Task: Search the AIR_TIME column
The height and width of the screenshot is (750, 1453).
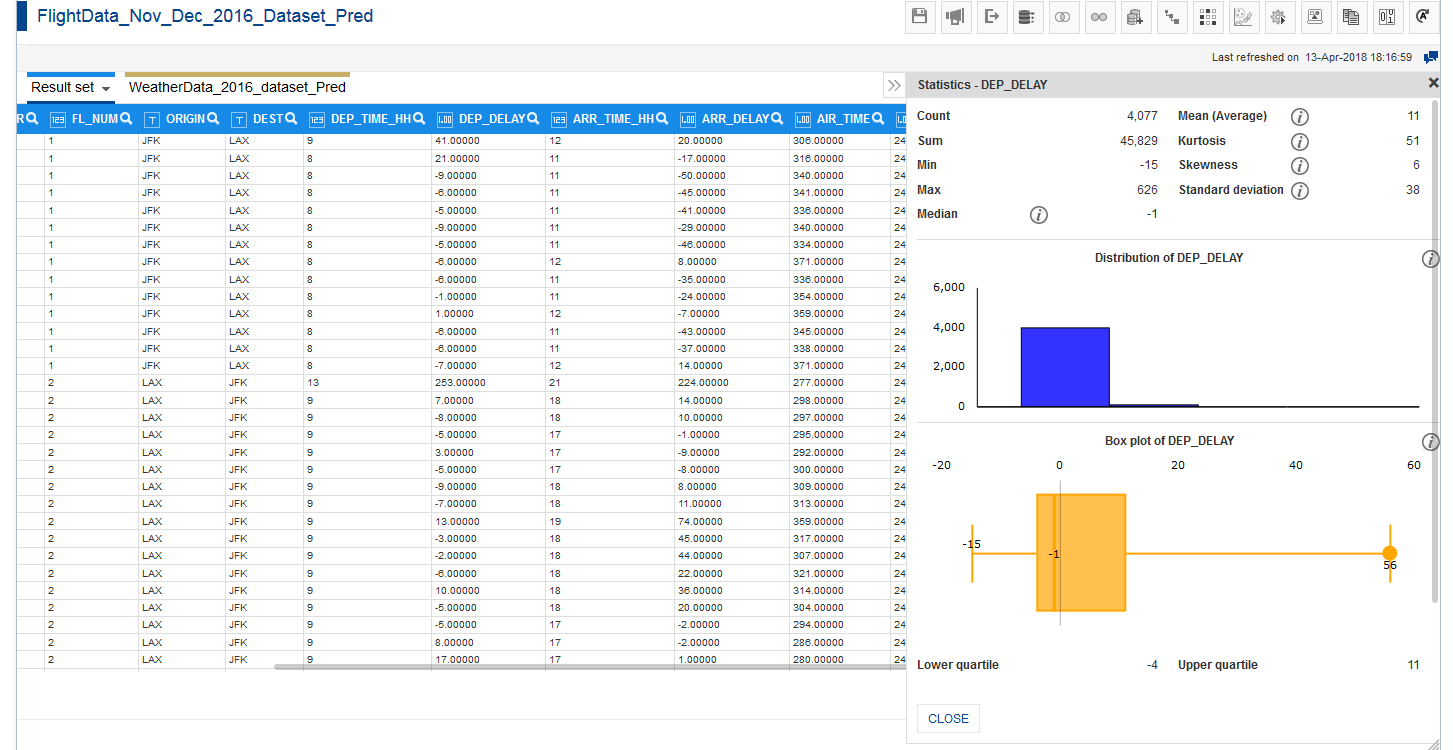Action: click(x=878, y=118)
